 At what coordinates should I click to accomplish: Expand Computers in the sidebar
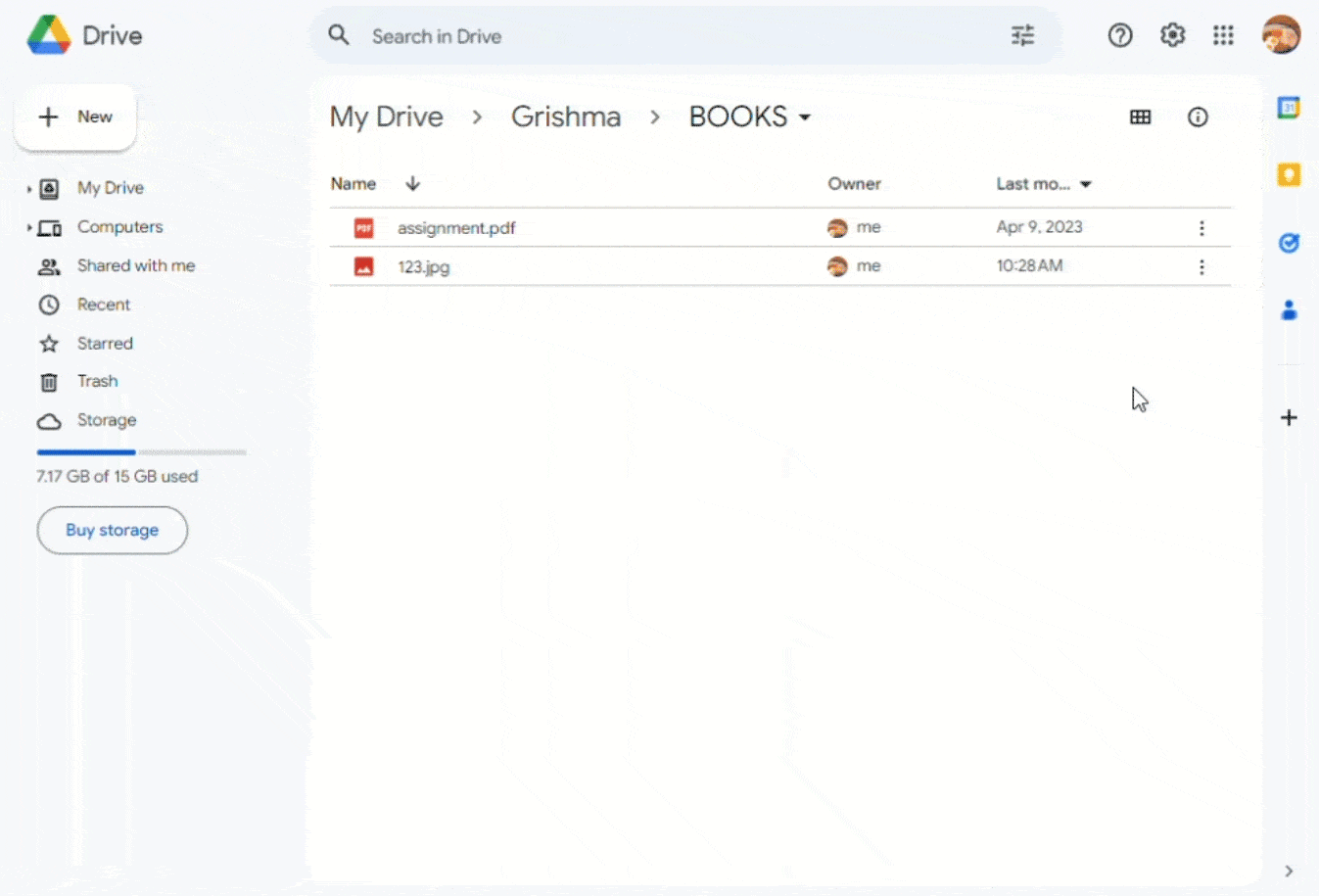click(x=28, y=226)
